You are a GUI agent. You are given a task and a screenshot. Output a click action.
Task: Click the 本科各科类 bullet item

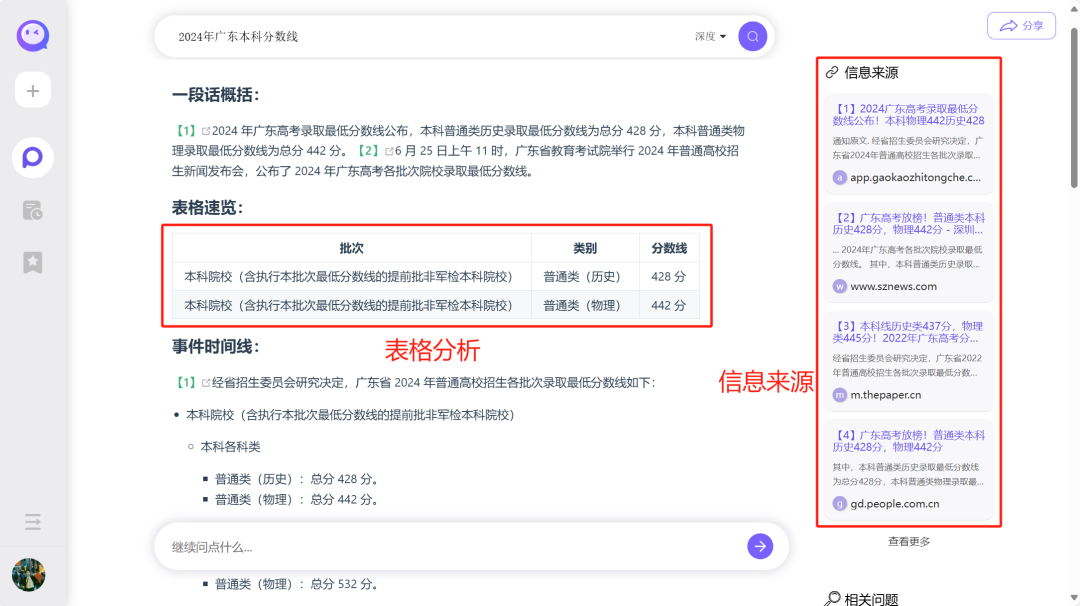[230, 447]
